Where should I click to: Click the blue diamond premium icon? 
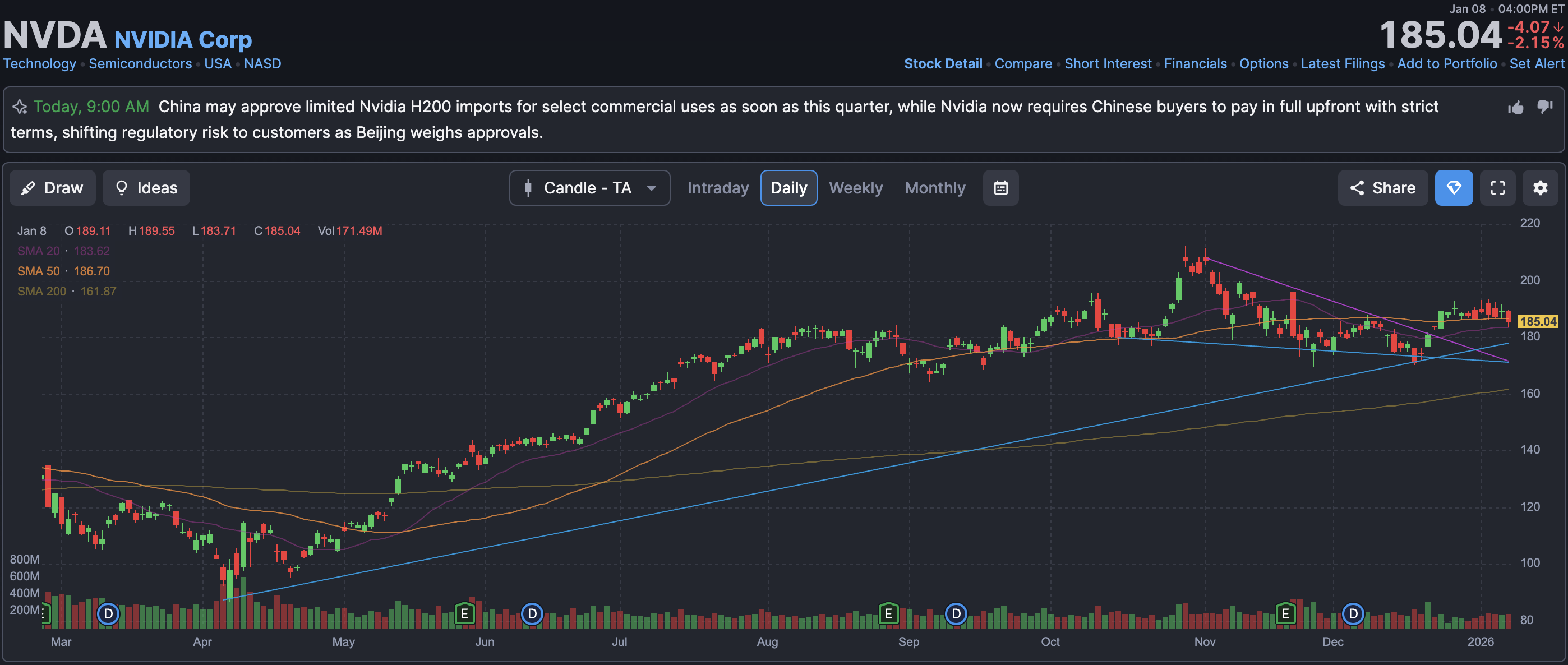(1454, 188)
